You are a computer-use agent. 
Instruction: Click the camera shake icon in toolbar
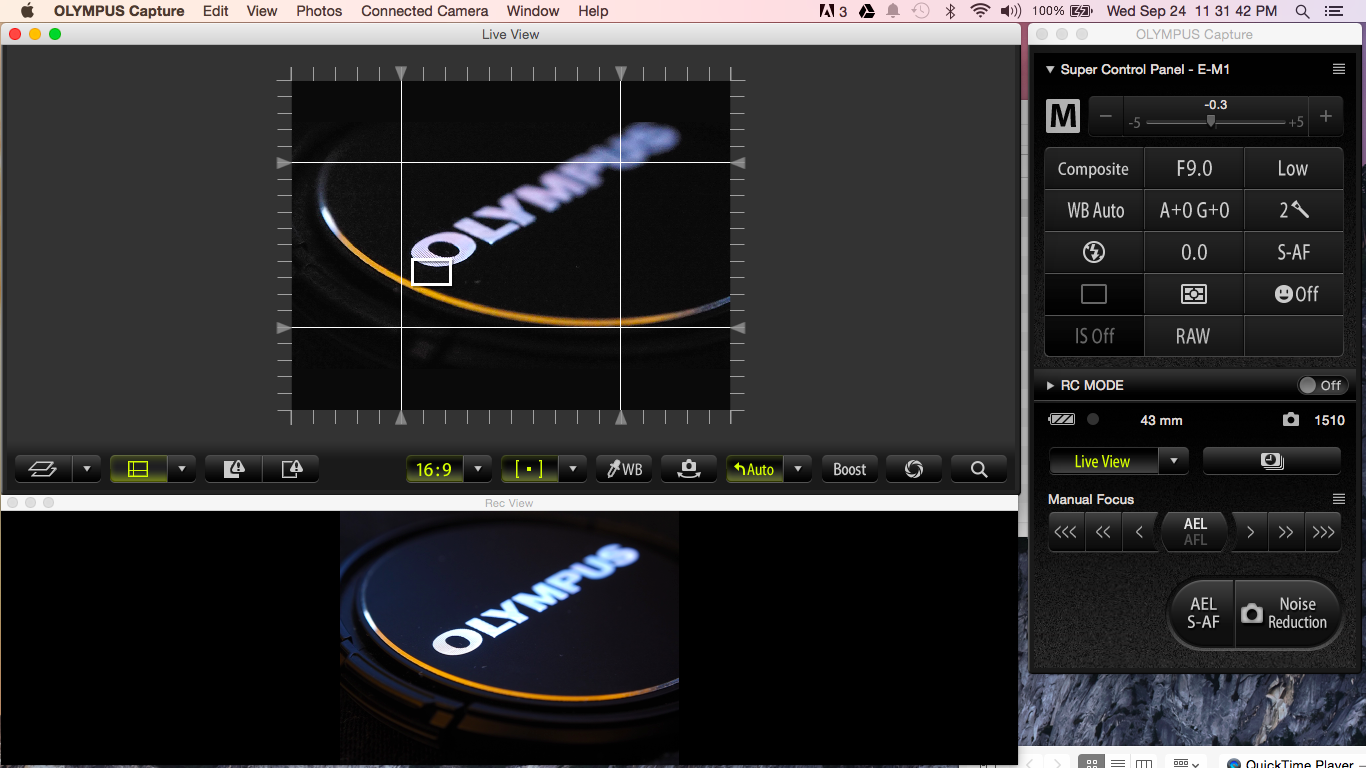[688, 469]
